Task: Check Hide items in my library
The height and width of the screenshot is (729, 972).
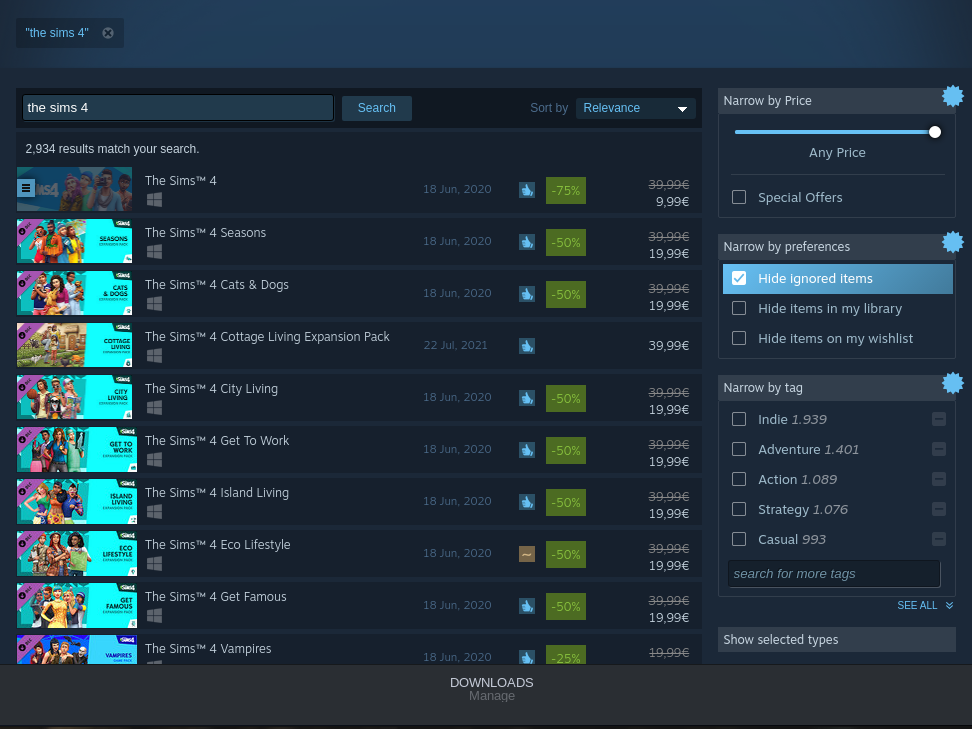Action: pyautogui.click(x=739, y=308)
